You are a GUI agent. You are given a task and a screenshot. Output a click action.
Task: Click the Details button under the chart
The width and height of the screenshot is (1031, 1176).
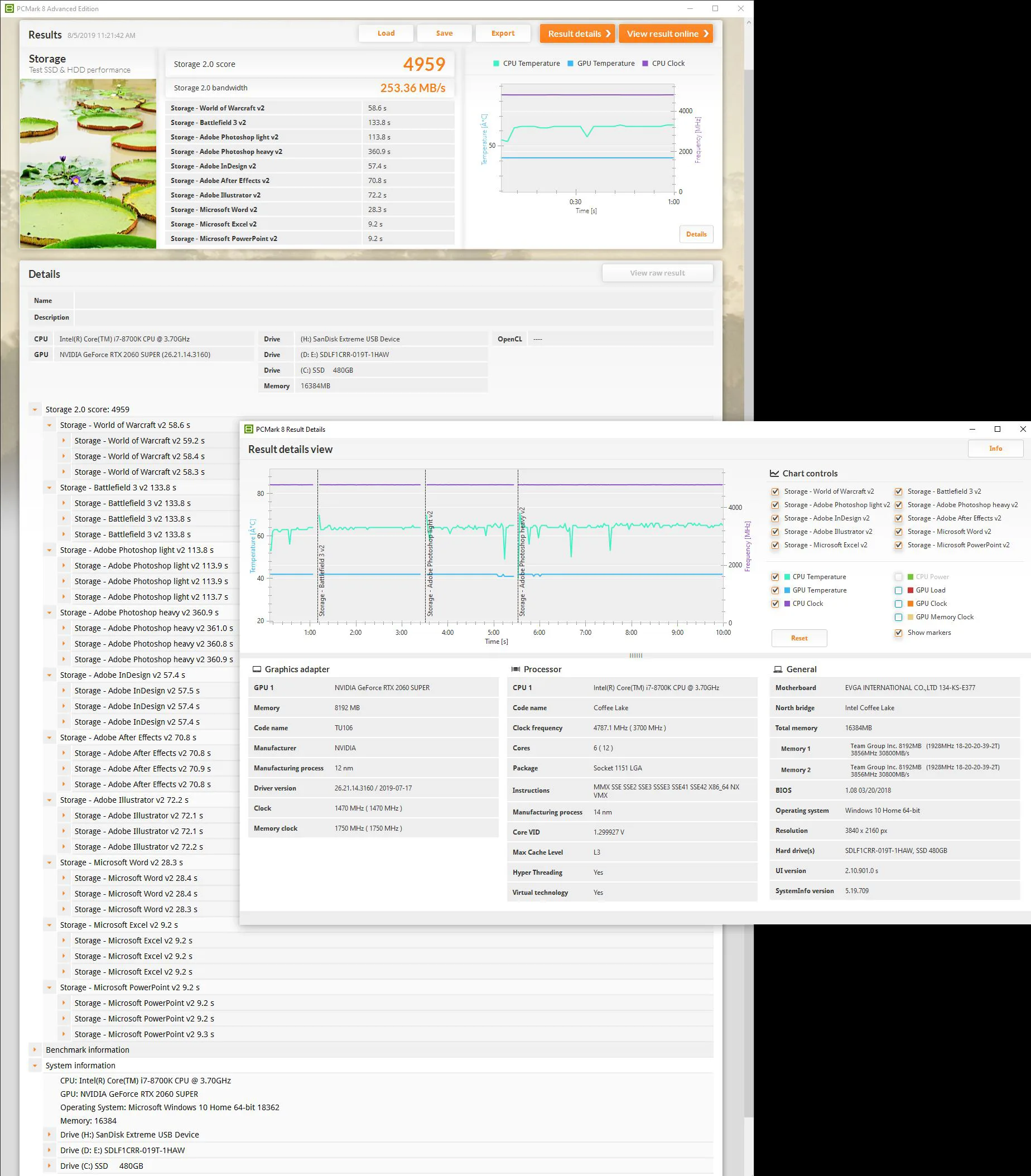click(696, 234)
